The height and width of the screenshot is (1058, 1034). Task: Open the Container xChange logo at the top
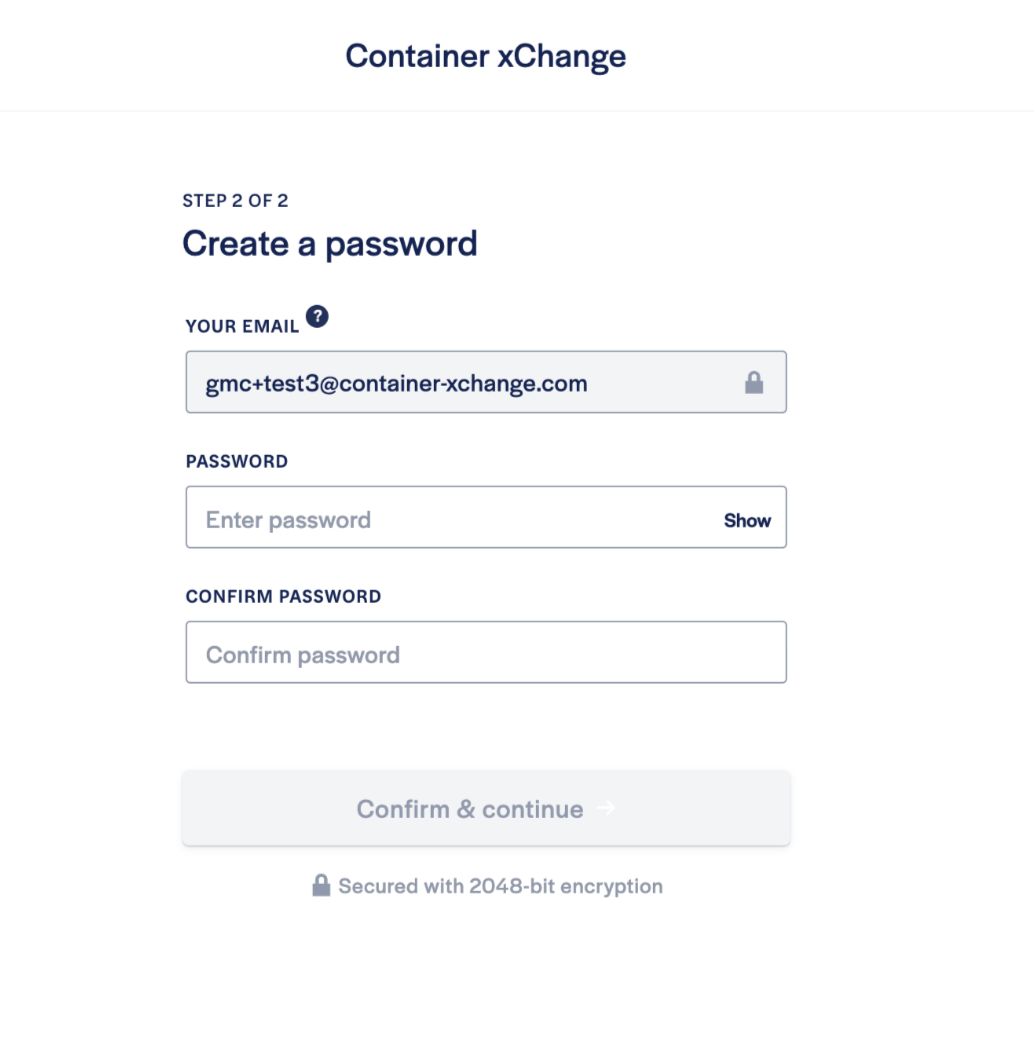[x=485, y=56]
